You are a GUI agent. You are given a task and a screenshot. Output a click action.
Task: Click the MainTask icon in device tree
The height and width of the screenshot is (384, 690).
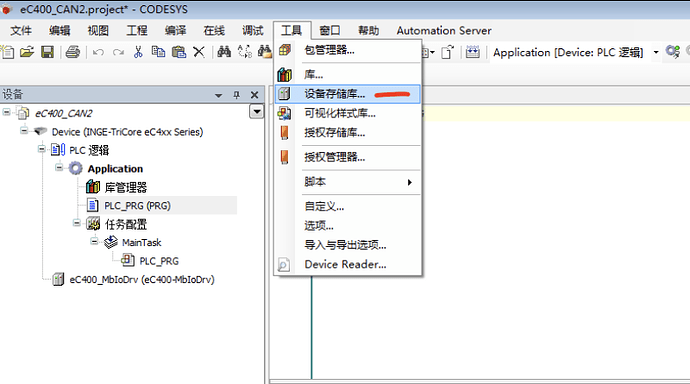110,242
